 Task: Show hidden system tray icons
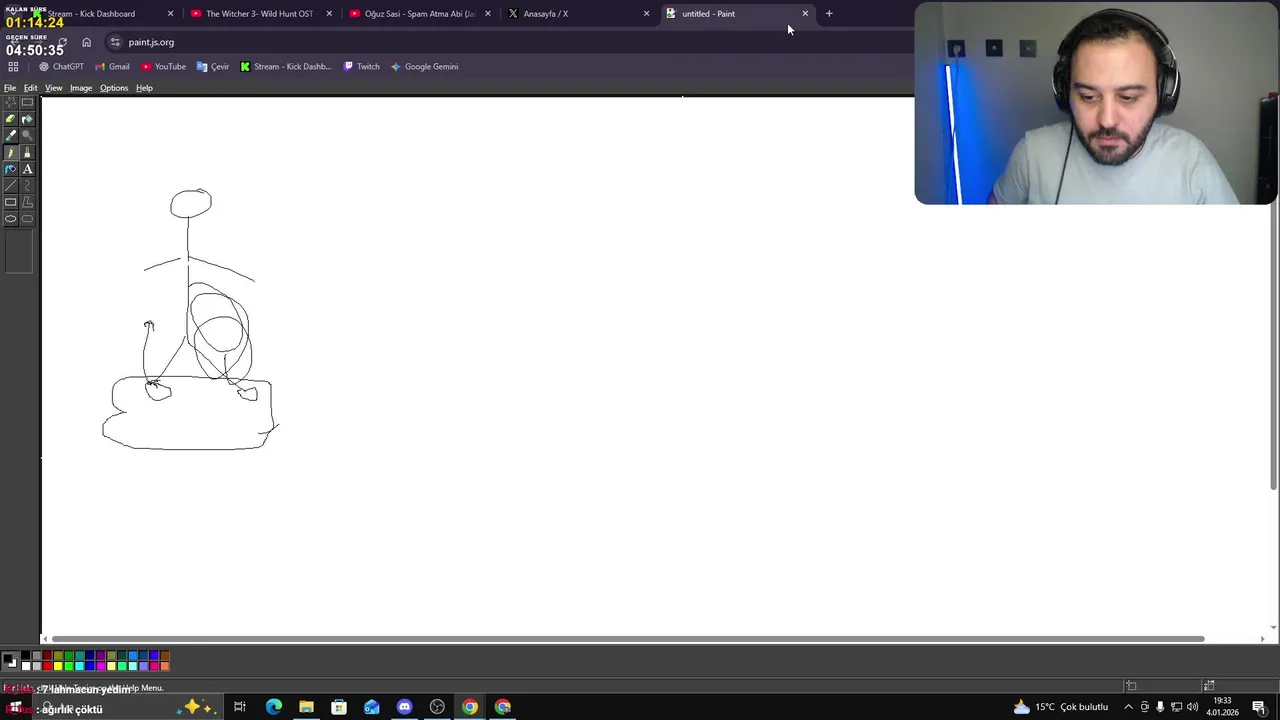(x=1128, y=707)
